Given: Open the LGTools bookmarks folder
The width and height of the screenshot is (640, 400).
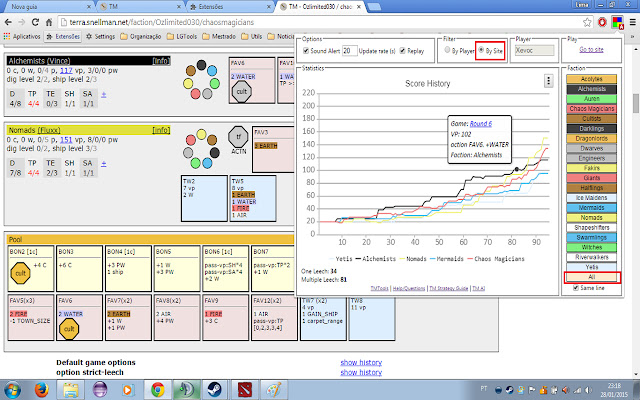Looking at the screenshot, I should coord(182,36).
